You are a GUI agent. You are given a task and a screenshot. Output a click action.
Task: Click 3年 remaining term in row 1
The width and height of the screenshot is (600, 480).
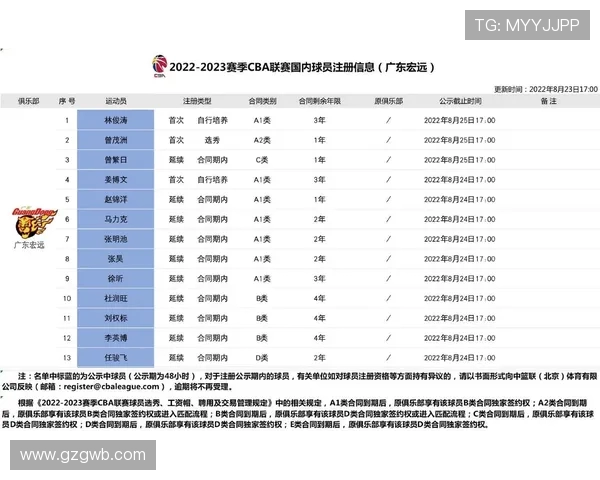click(320, 120)
